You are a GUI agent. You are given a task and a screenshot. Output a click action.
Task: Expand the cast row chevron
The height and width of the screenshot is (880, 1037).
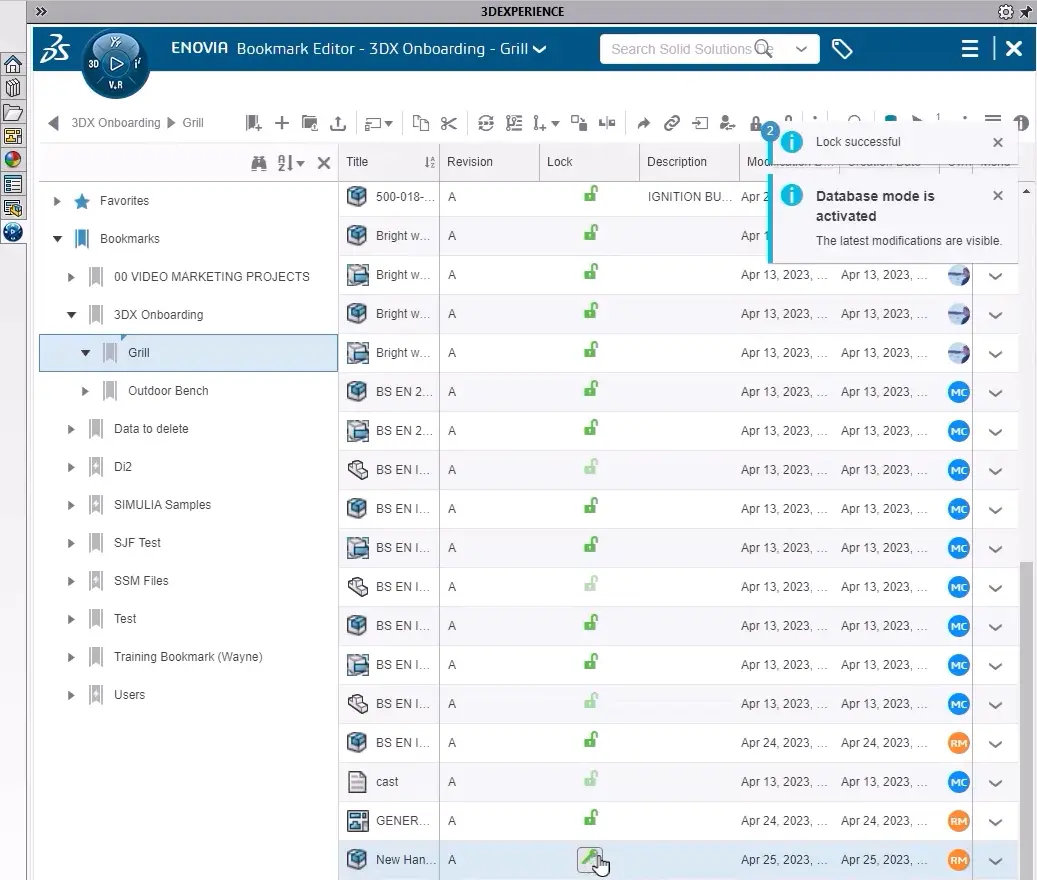(x=995, y=783)
